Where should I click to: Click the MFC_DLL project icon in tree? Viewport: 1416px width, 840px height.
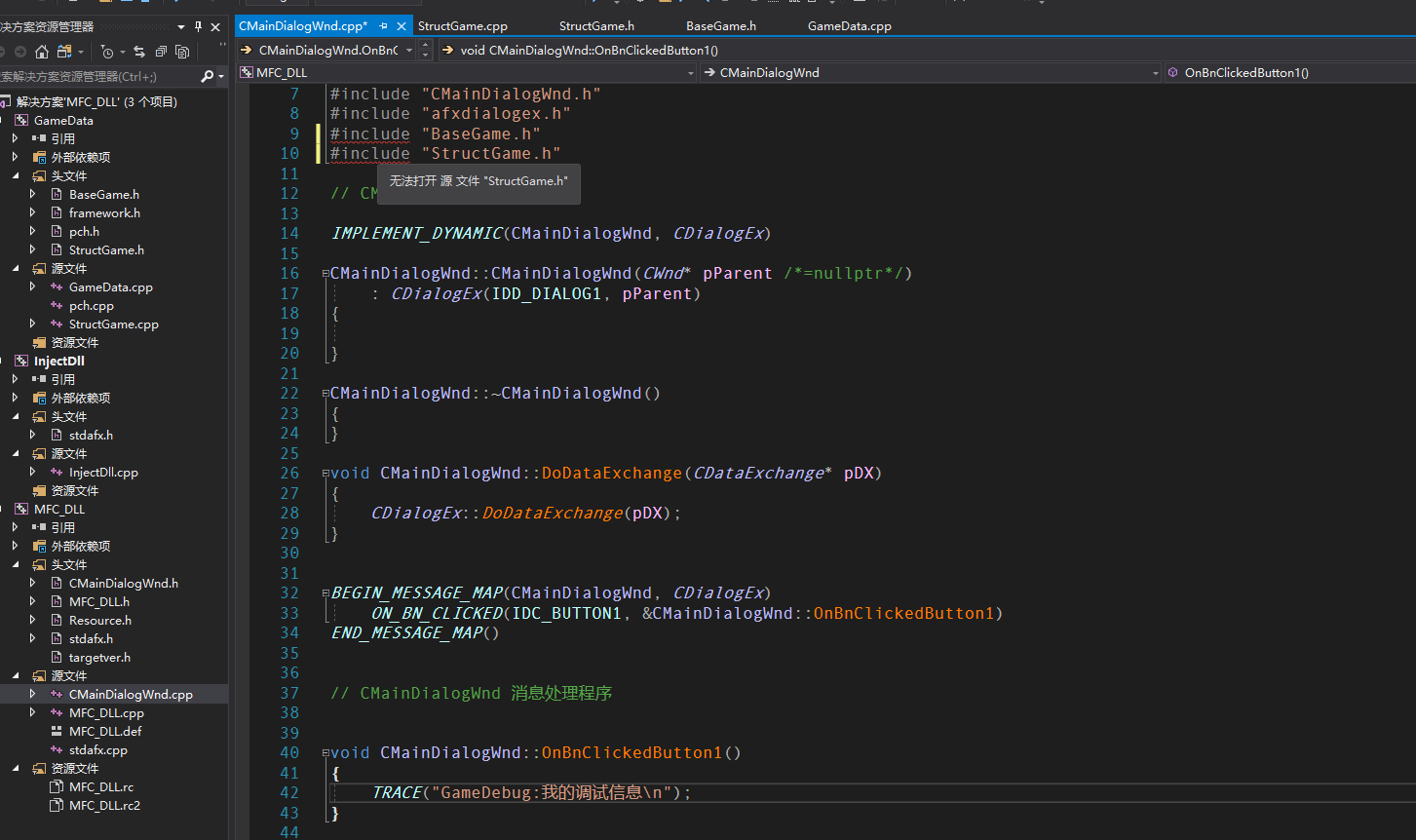[22, 510]
